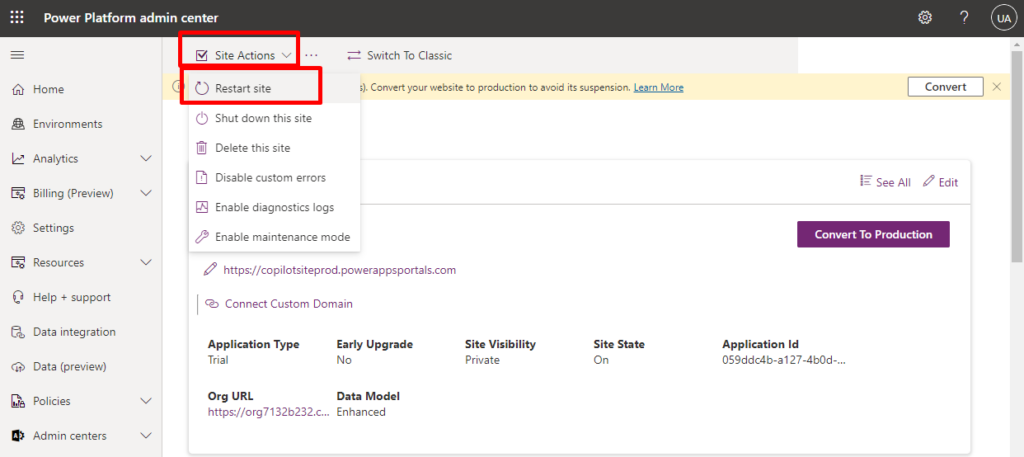Select the Site Visibility value Private
The width and height of the screenshot is (1024, 457).
pyautogui.click(x=482, y=360)
